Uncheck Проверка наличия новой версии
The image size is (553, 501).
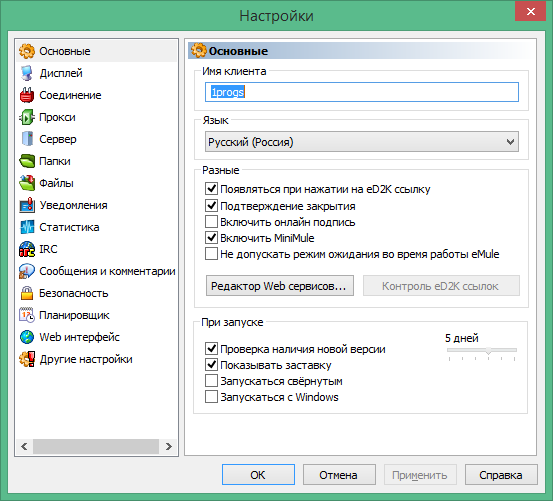[211, 349]
